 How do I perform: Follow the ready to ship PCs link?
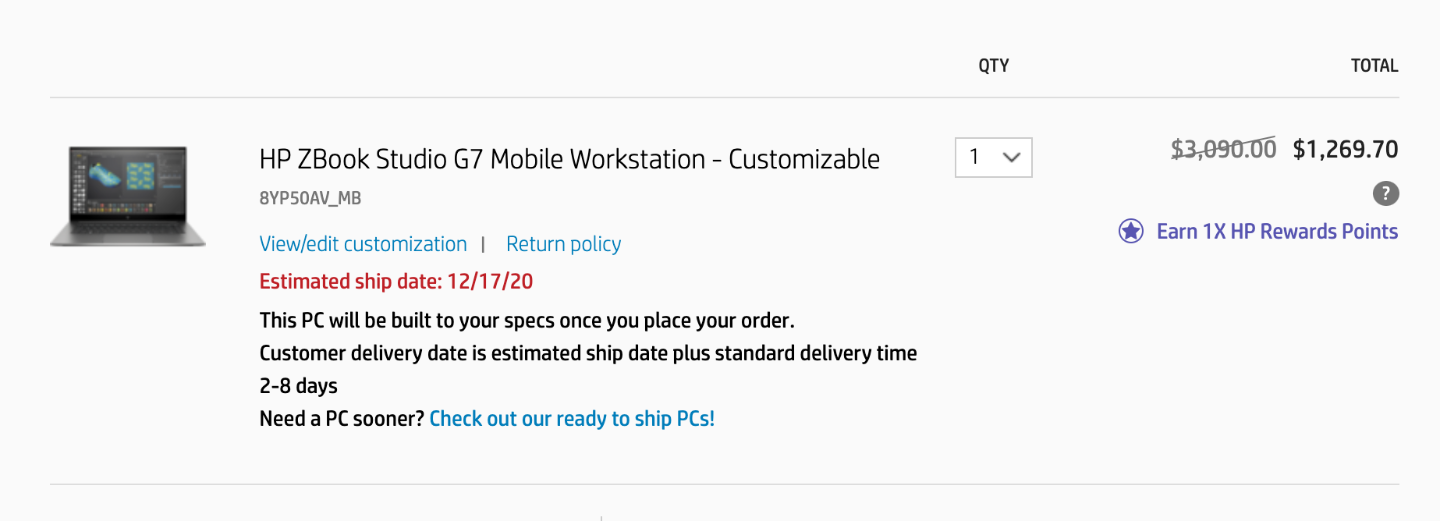572,418
